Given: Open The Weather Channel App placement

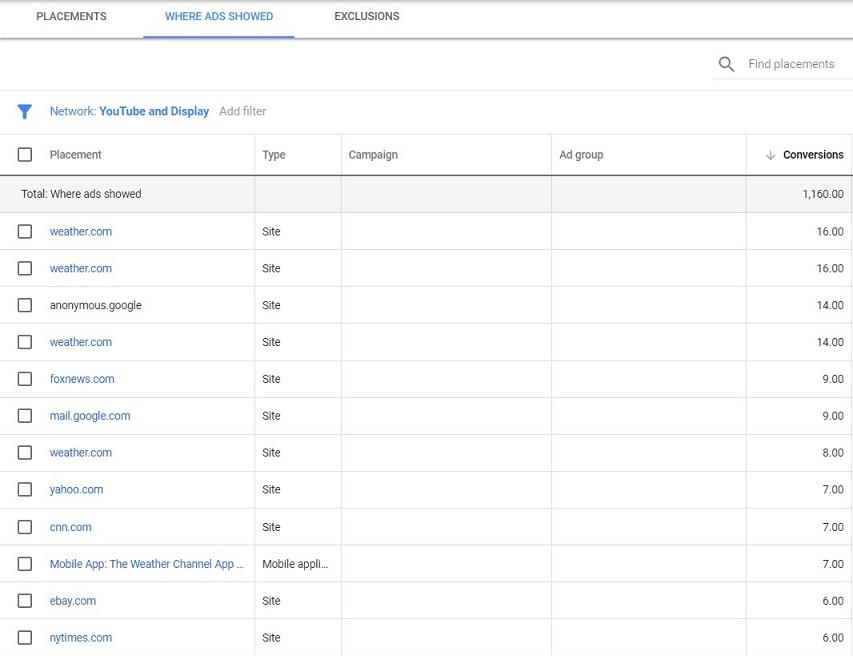Looking at the screenshot, I should [x=146, y=563].
